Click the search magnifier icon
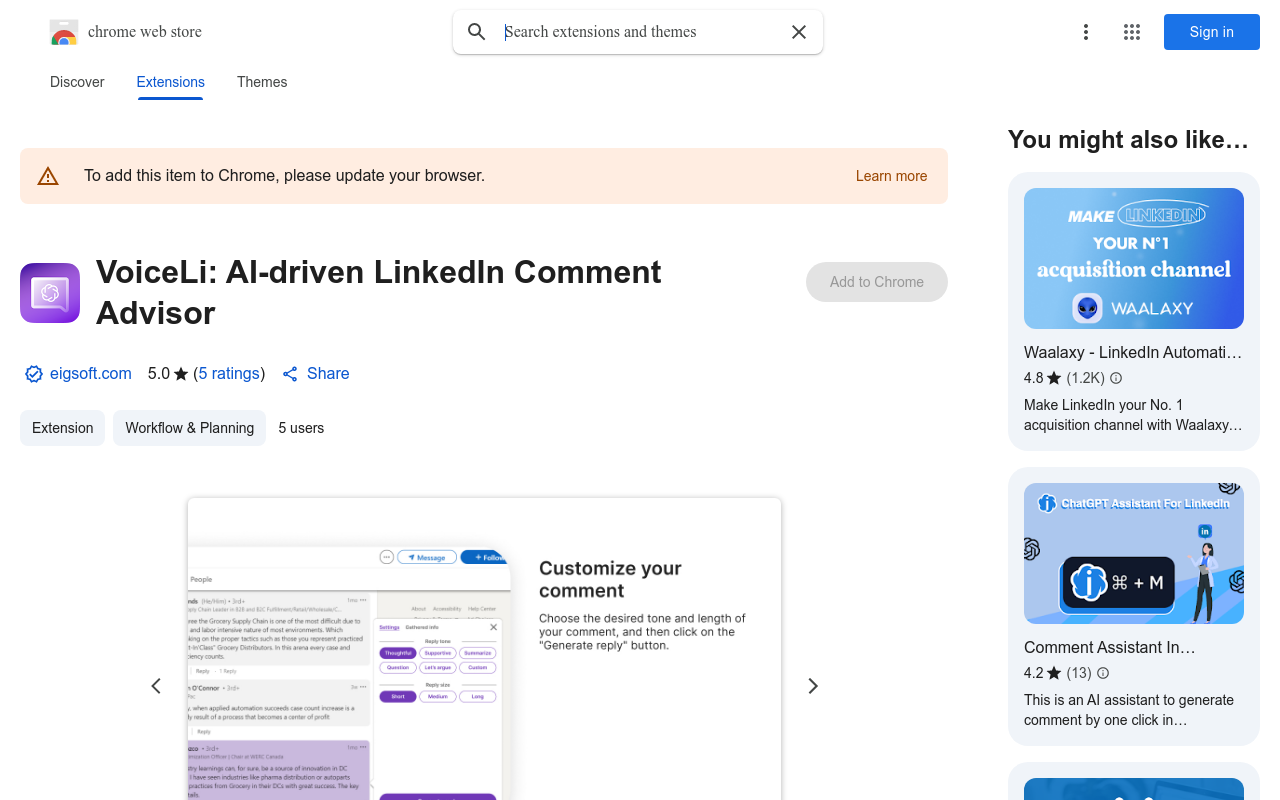 point(477,32)
